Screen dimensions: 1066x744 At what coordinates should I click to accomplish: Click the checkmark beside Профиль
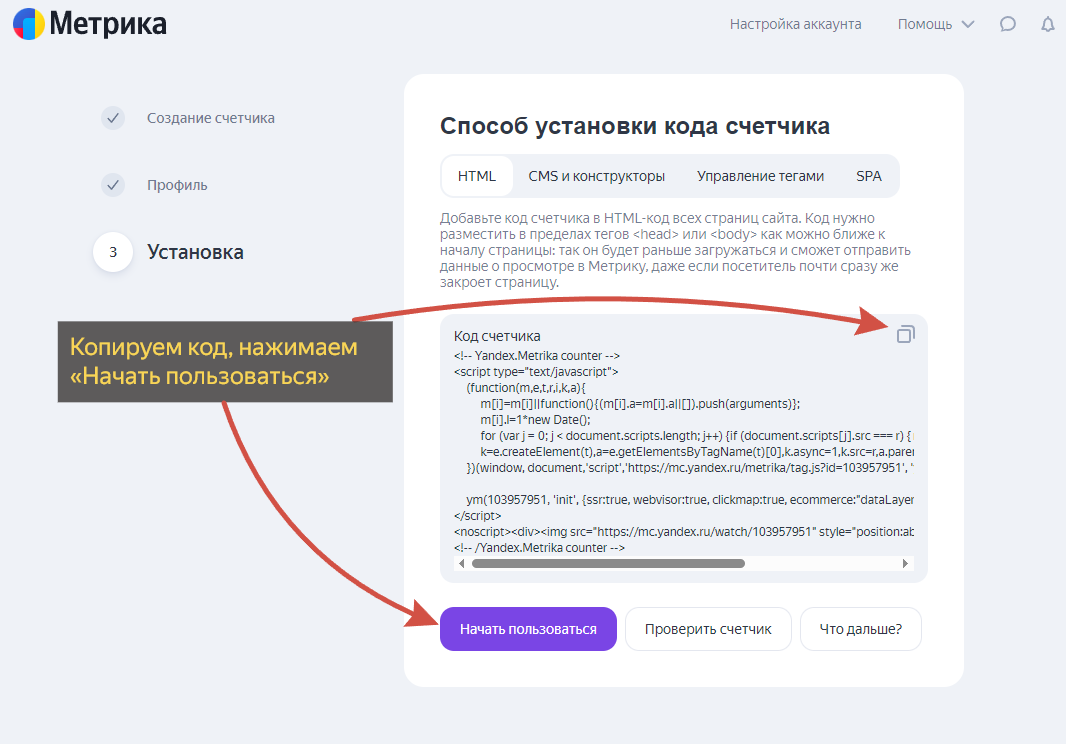pos(113,184)
